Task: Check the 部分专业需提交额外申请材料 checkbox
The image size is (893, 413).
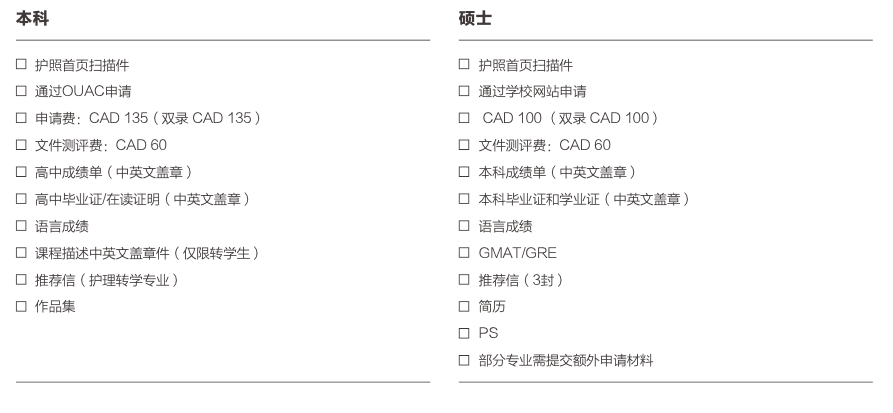Action: click(464, 360)
